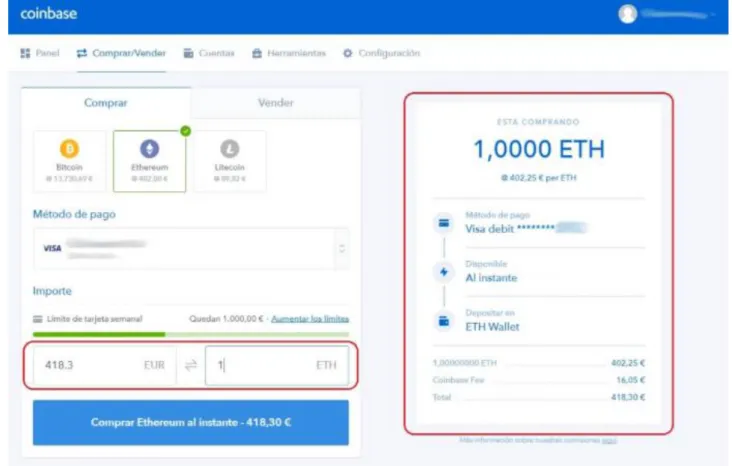Click the 1,0000 ETH summary amount
Viewport: 732px width, 466px height.
(x=539, y=149)
